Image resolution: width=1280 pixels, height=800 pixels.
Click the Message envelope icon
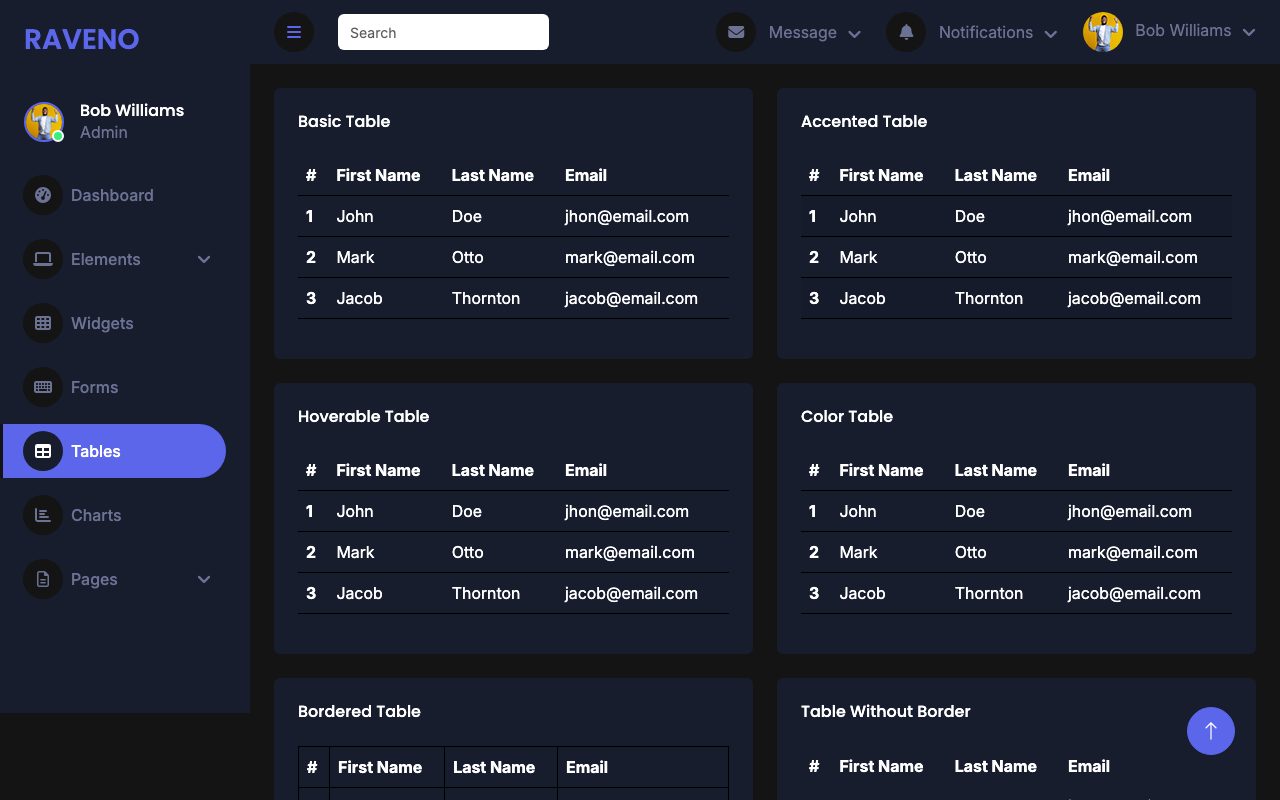tap(736, 32)
